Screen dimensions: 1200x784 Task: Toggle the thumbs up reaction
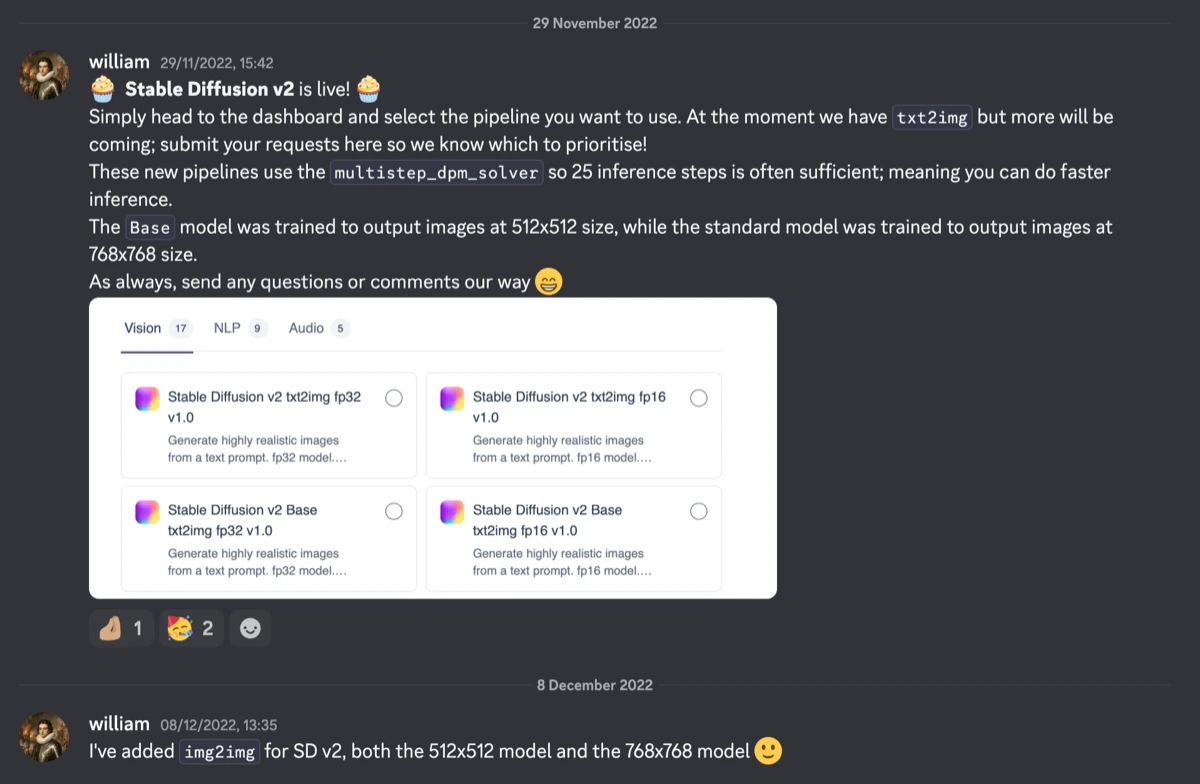point(122,628)
